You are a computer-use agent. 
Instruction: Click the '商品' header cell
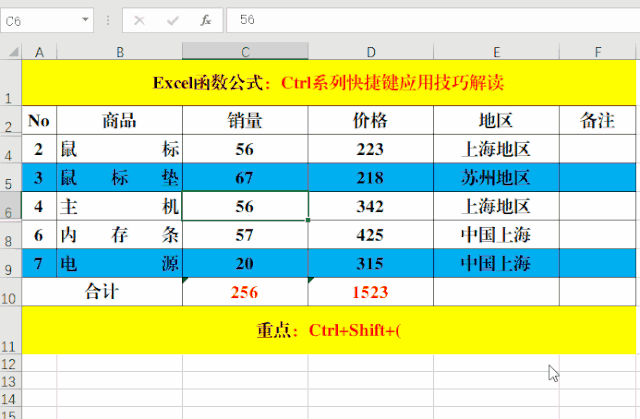(120, 120)
